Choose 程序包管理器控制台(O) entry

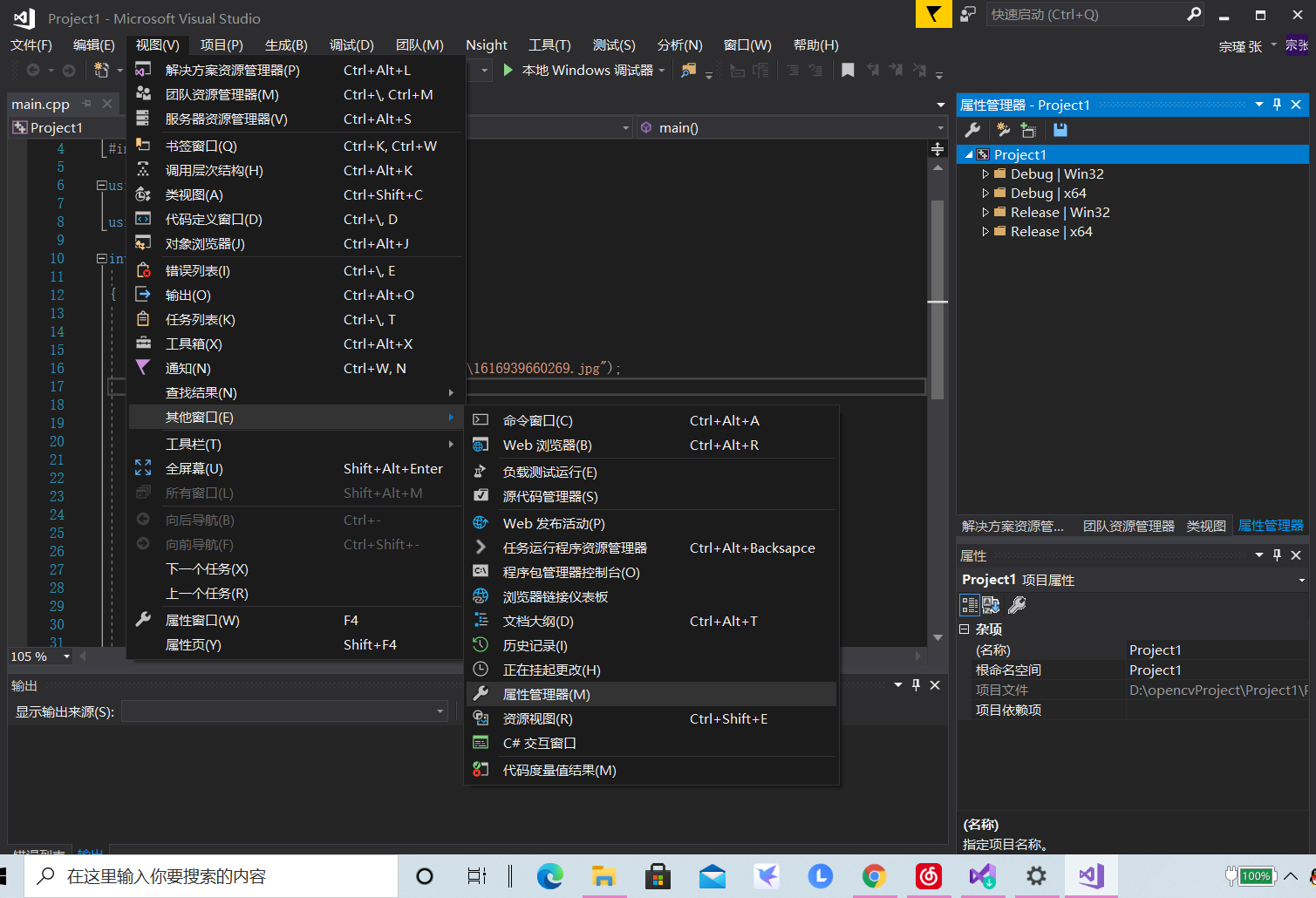(x=651, y=573)
